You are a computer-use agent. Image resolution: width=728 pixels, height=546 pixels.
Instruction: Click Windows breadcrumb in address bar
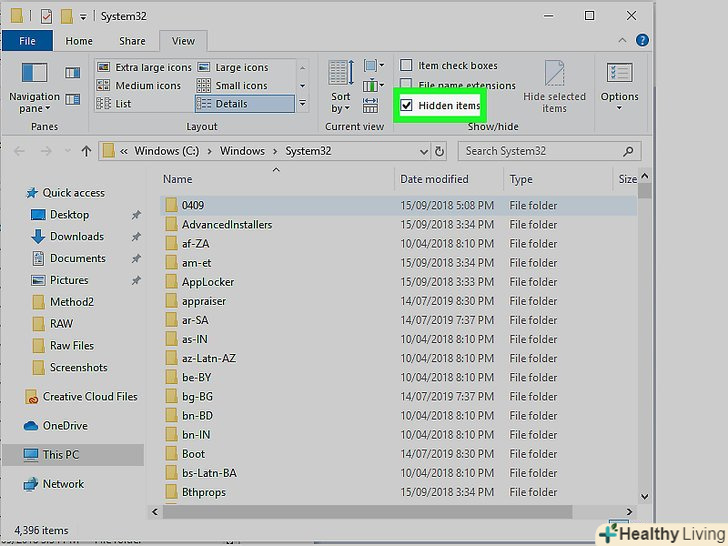click(x=242, y=151)
